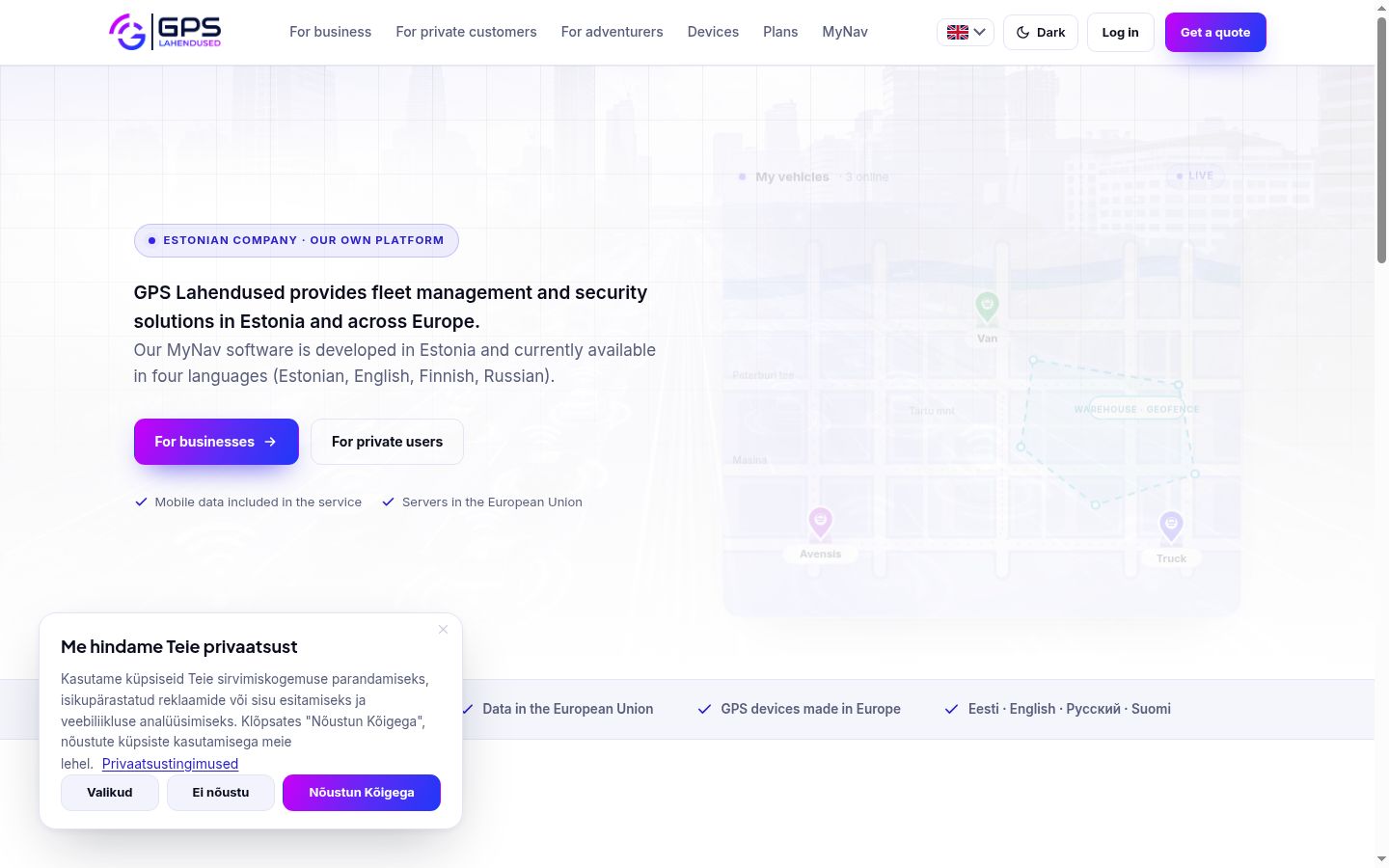1389x868 pixels.
Task: Accept cookies with Nõustun Kõigega
Action: (362, 793)
